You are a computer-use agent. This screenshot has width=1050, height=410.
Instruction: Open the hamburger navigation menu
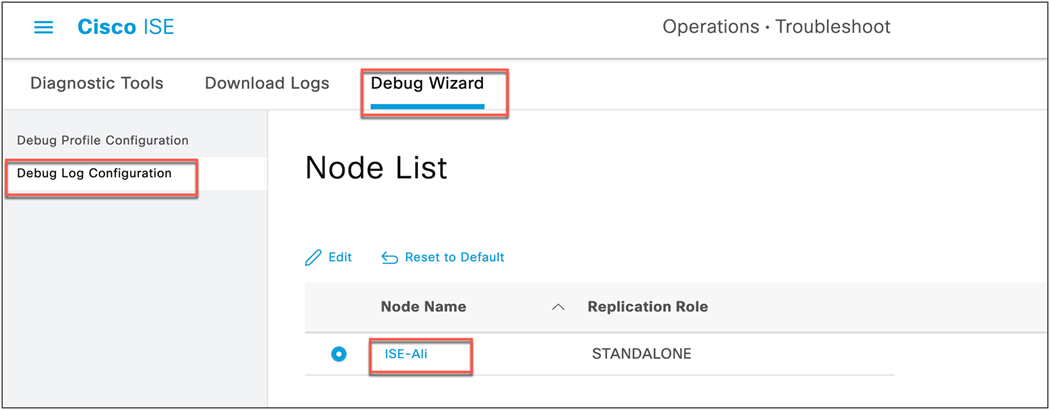click(x=44, y=27)
